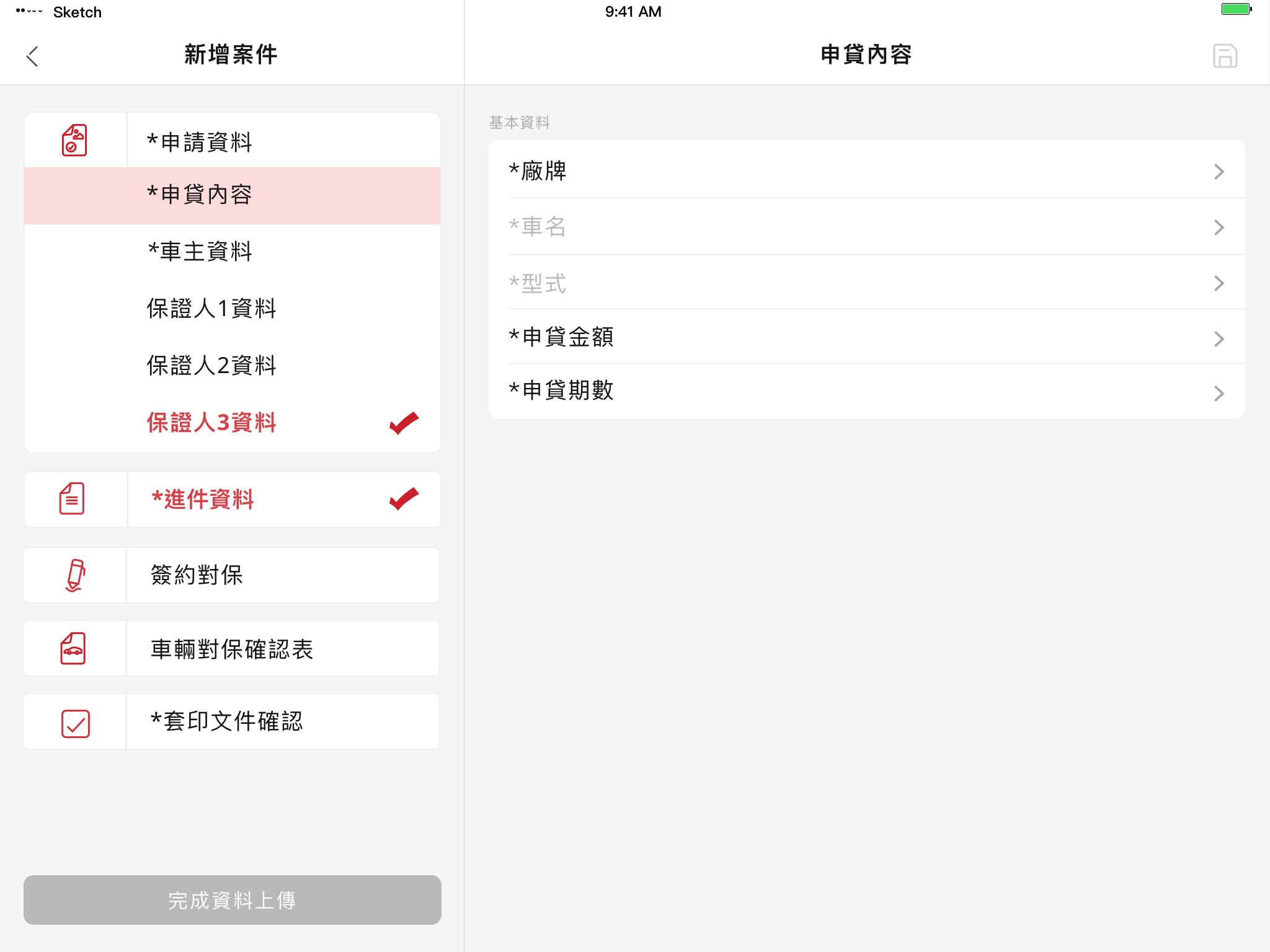Tap the 申貸內容 page title
Image resolution: width=1270 pixels, height=952 pixels.
[x=866, y=55]
